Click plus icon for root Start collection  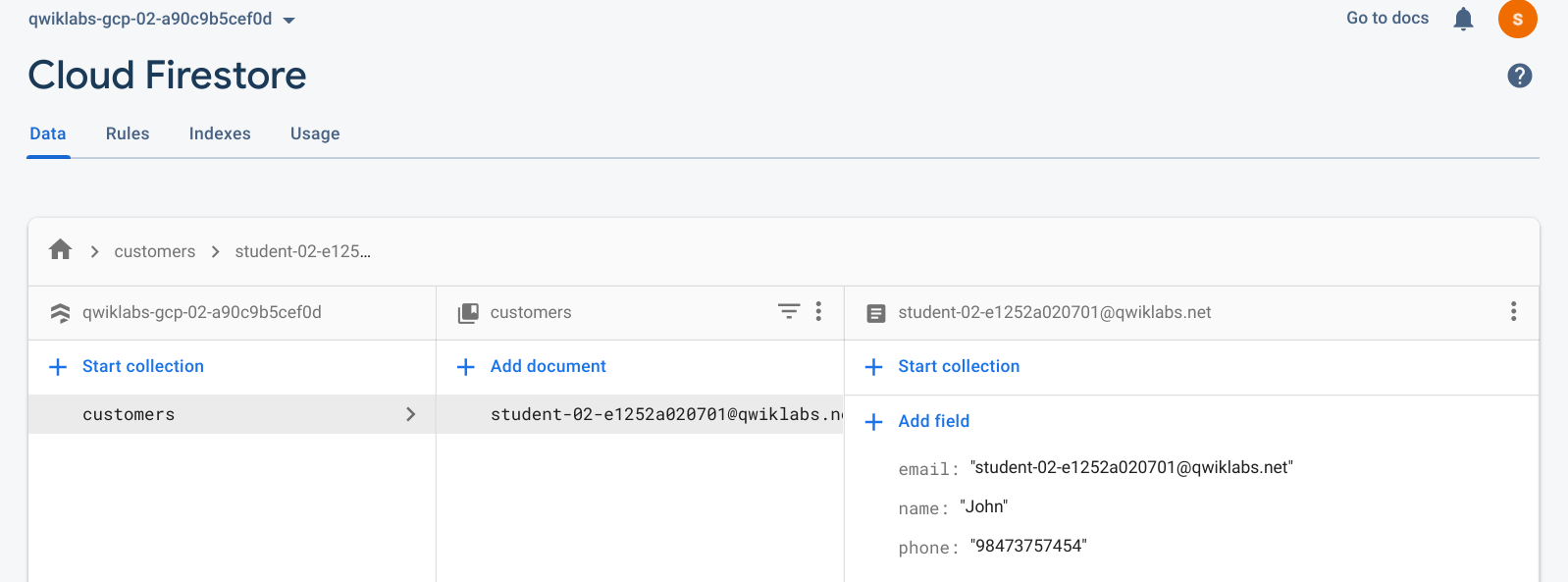pos(58,367)
